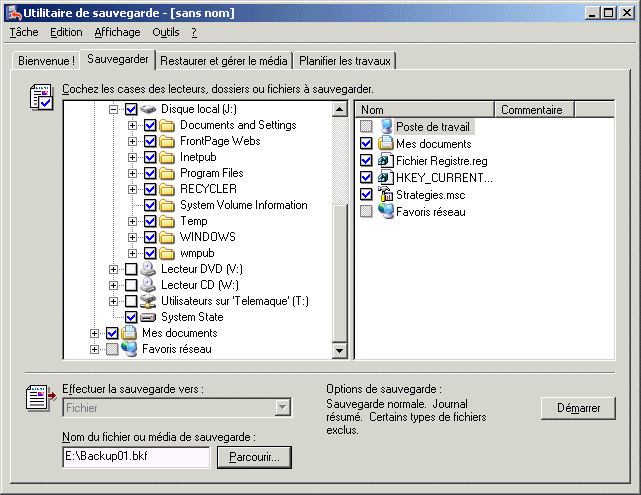The height and width of the screenshot is (495, 641).
Task: Switch to Planifier les travaux tab
Action: click(346, 61)
